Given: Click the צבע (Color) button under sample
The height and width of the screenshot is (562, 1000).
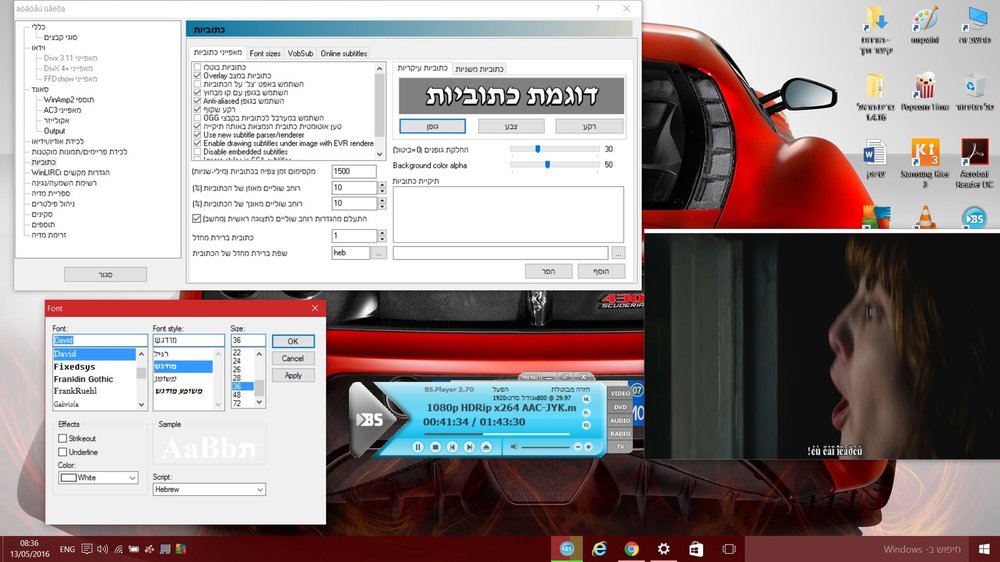Looking at the screenshot, I should tap(511, 126).
